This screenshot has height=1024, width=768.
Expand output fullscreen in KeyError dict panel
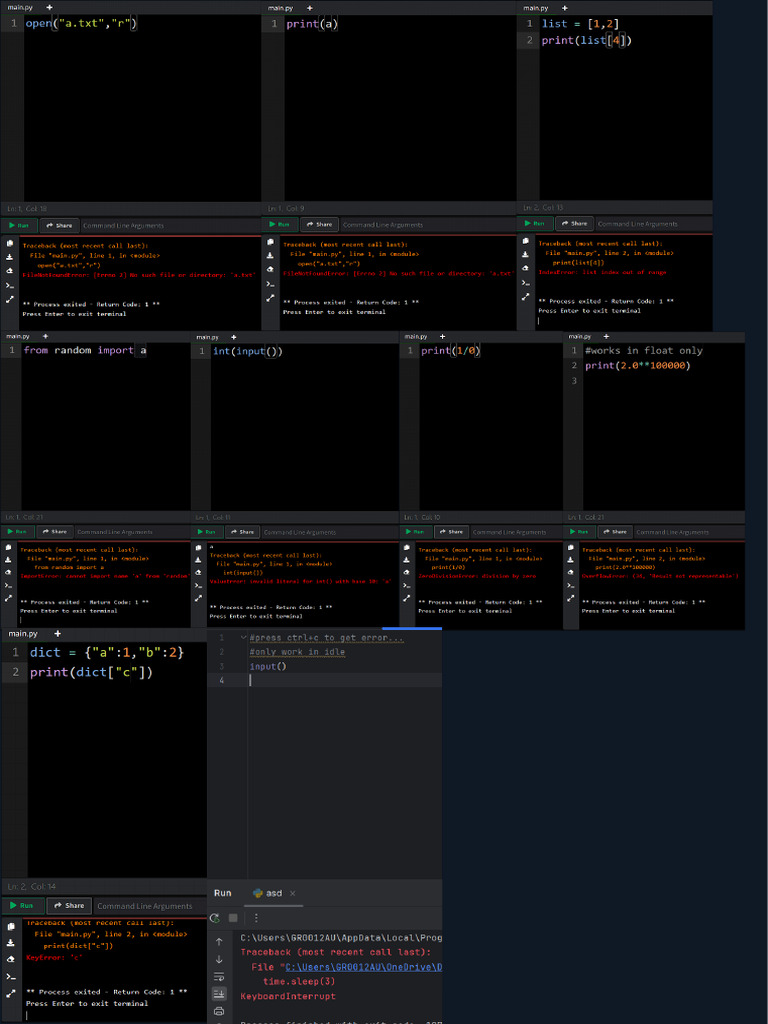coord(10,993)
